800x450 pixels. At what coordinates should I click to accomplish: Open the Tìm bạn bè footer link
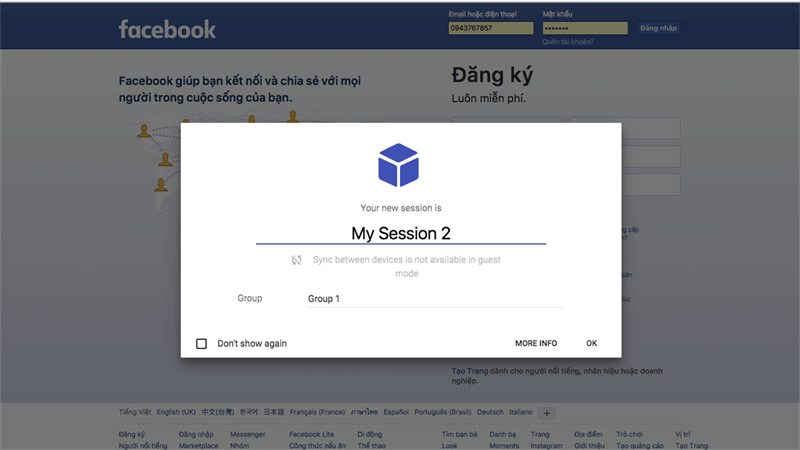click(x=459, y=434)
